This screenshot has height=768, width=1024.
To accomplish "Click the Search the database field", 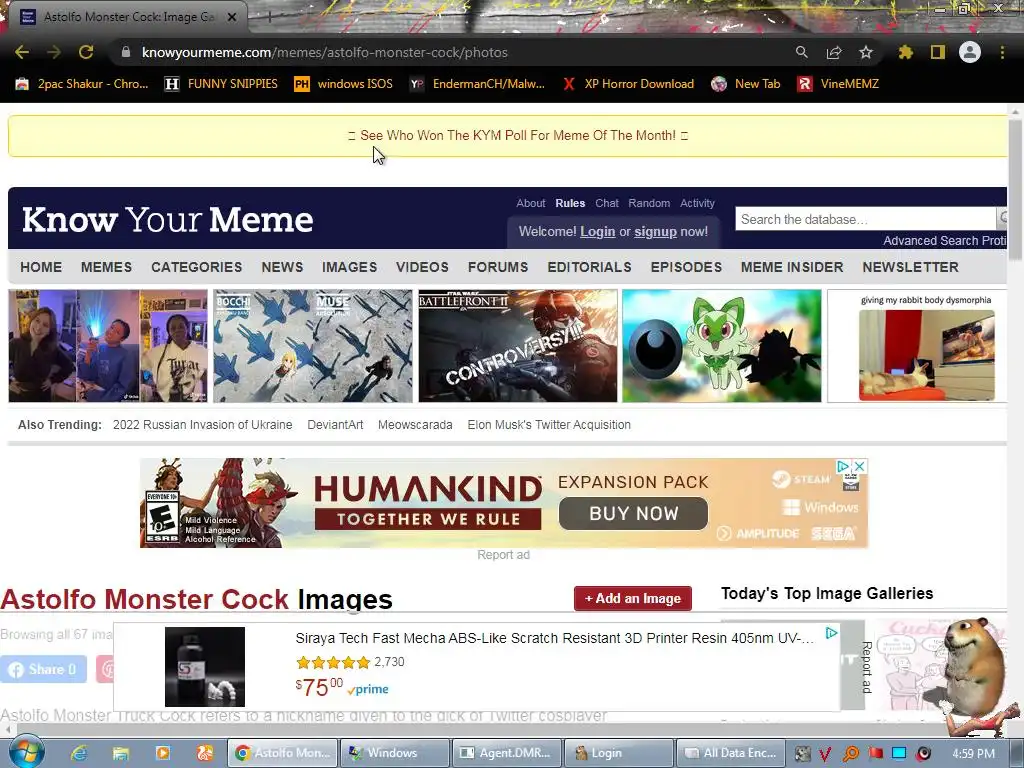I will [865, 219].
